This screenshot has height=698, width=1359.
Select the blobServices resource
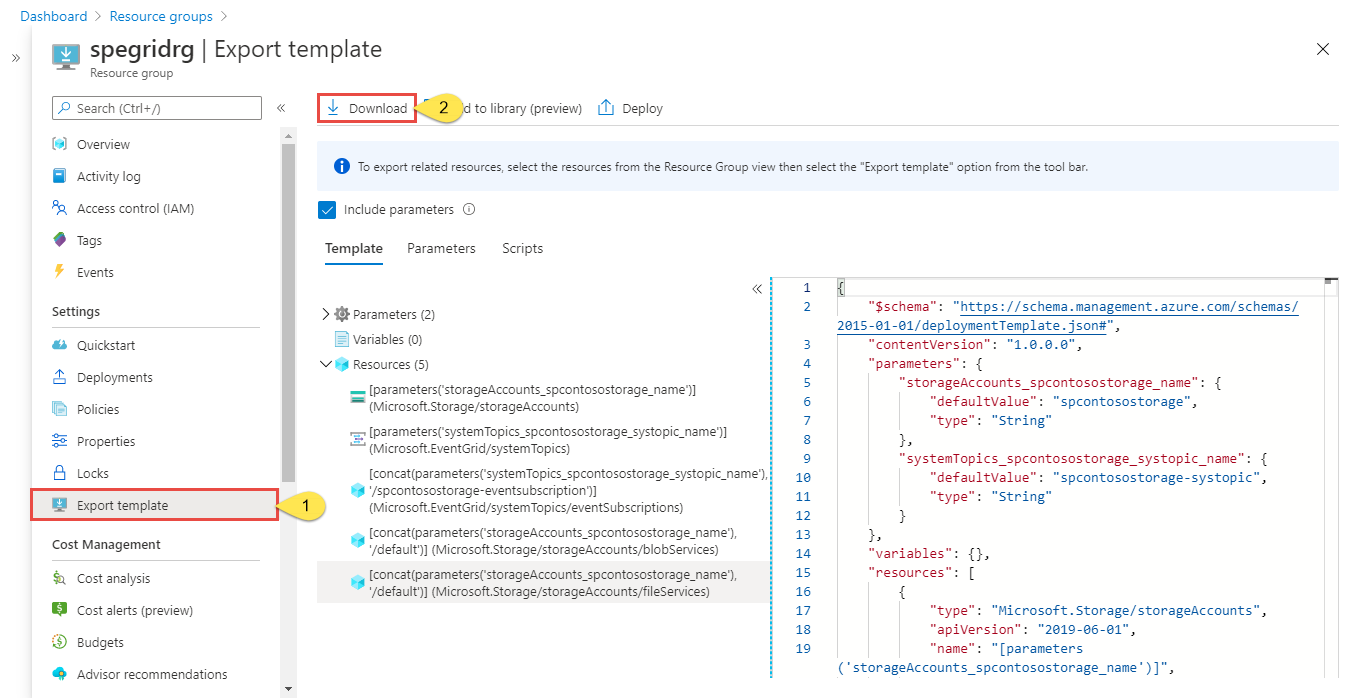coord(543,540)
